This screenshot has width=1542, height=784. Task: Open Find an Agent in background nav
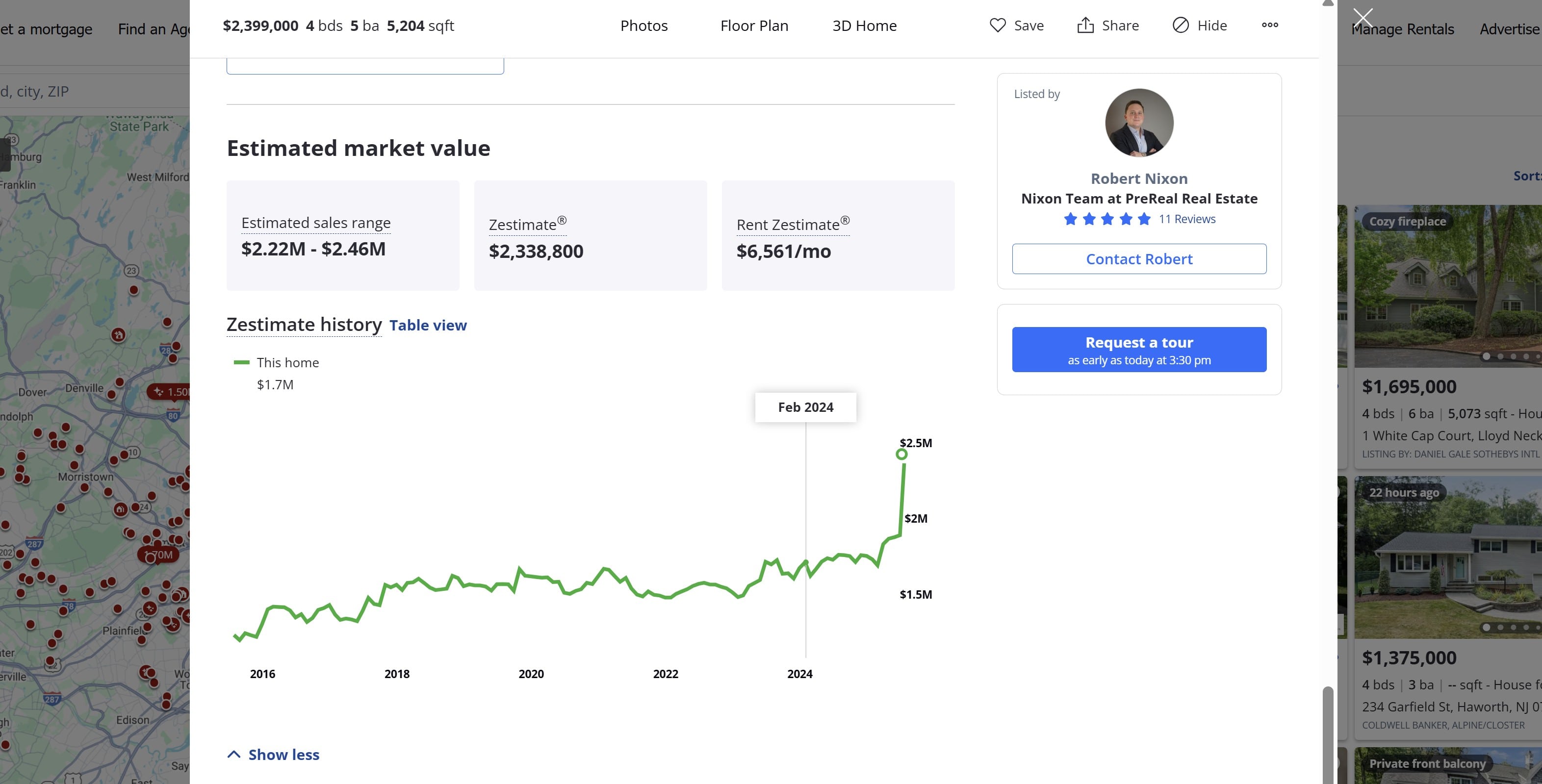[154, 29]
